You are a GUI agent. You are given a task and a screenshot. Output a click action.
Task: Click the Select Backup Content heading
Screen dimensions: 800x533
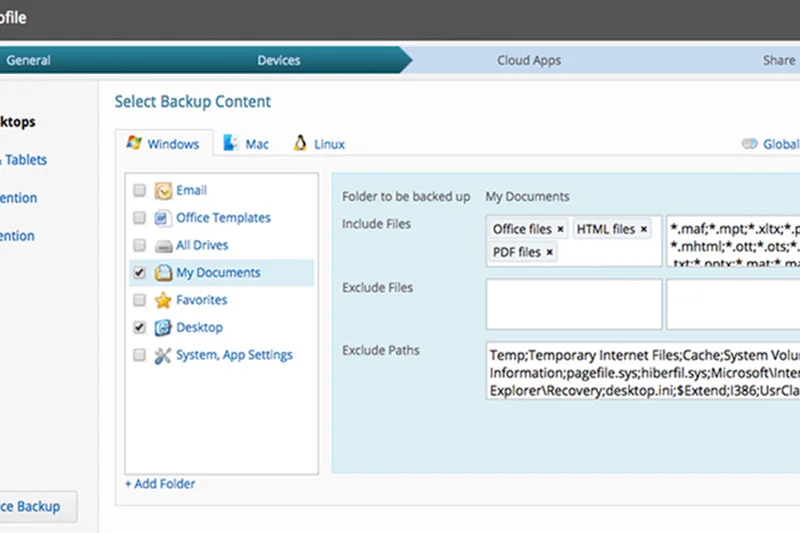point(192,101)
